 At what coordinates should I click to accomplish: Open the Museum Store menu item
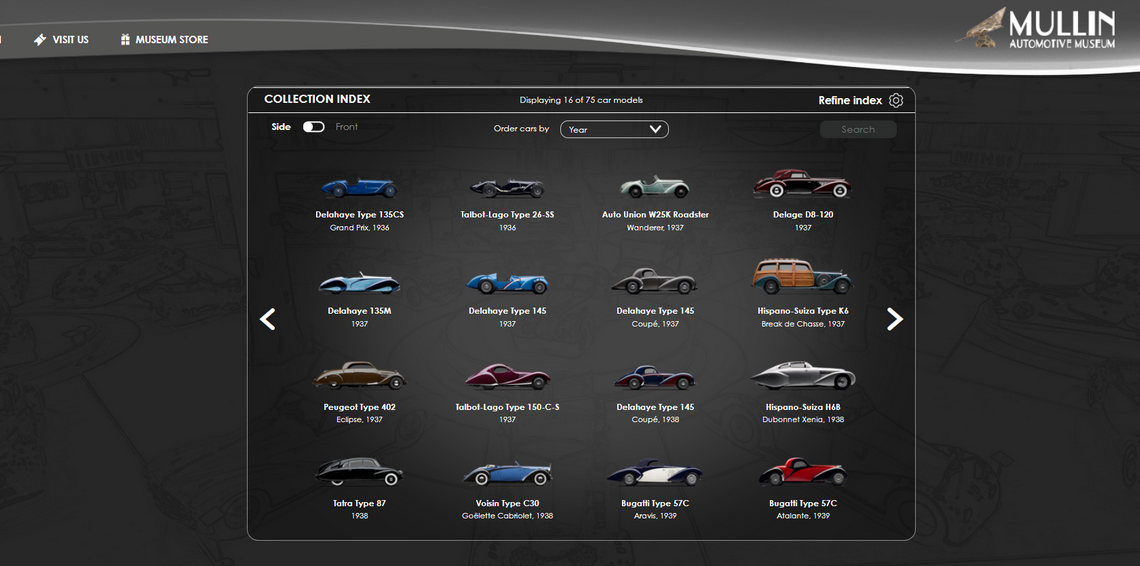(x=172, y=40)
